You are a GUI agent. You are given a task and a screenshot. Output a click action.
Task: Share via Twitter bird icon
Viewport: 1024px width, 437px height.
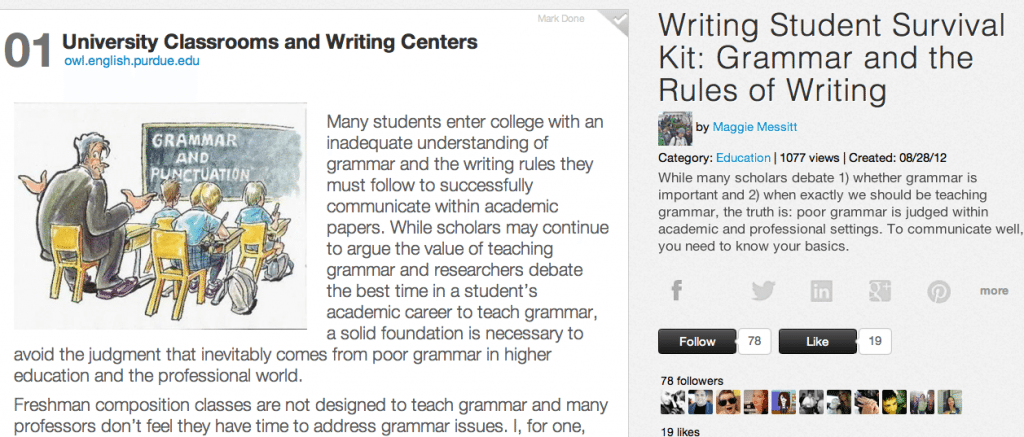[762, 291]
